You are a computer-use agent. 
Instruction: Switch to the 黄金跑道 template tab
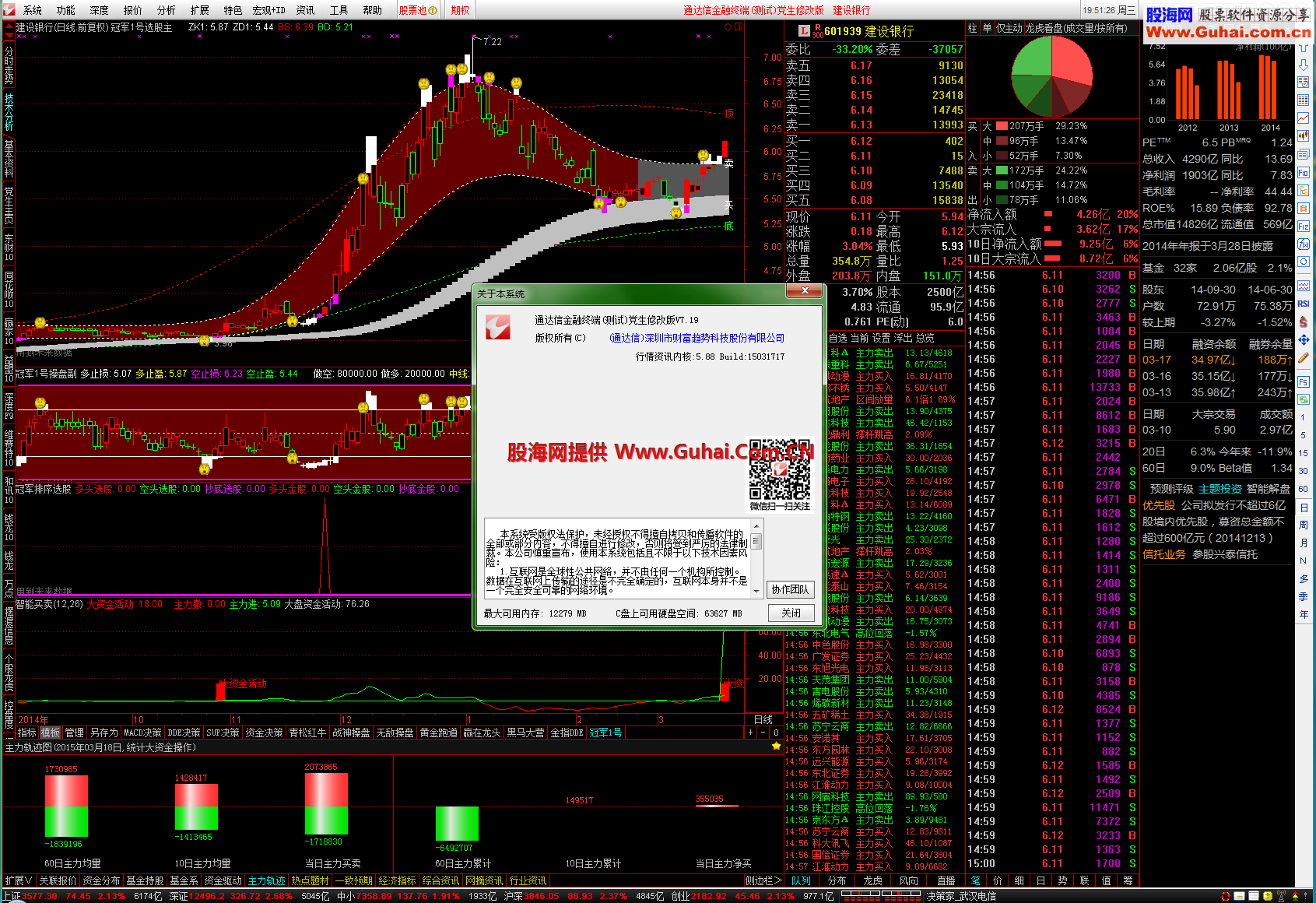[439, 733]
